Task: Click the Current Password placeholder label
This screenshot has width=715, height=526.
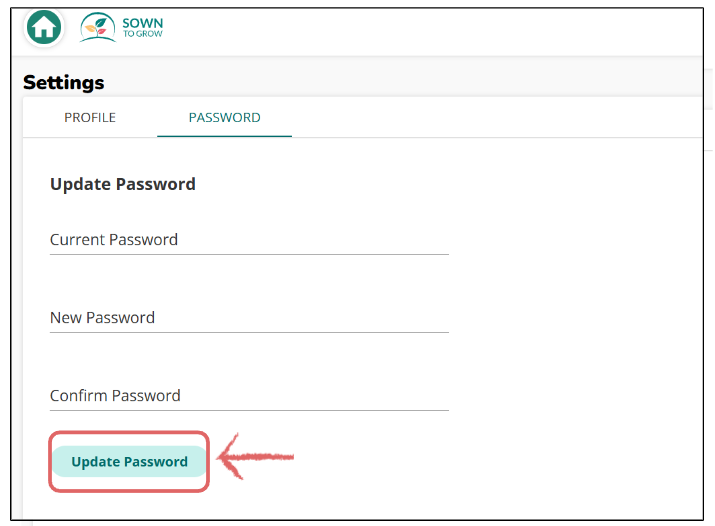Action: 114,240
